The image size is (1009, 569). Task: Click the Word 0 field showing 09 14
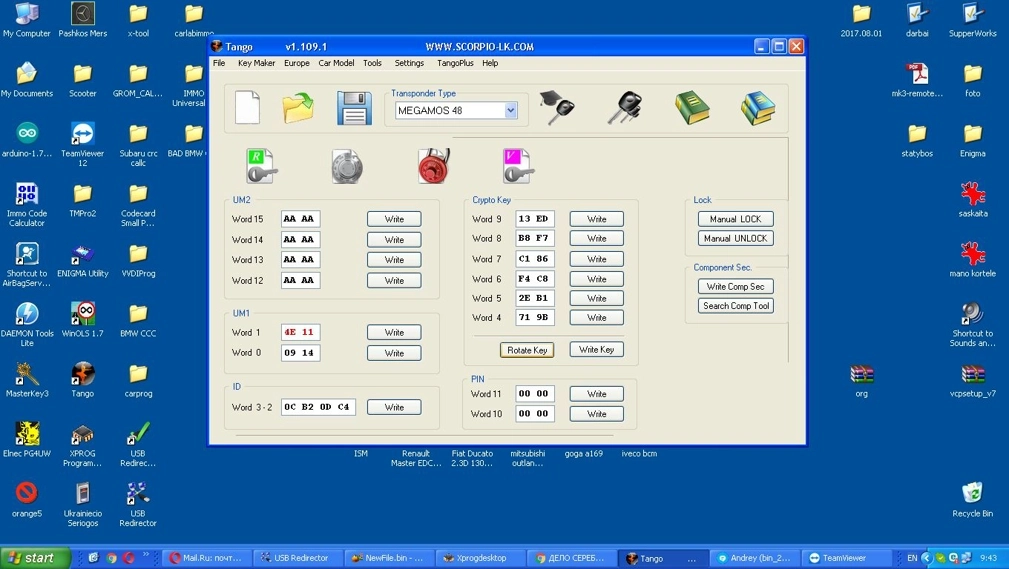pyautogui.click(x=301, y=353)
